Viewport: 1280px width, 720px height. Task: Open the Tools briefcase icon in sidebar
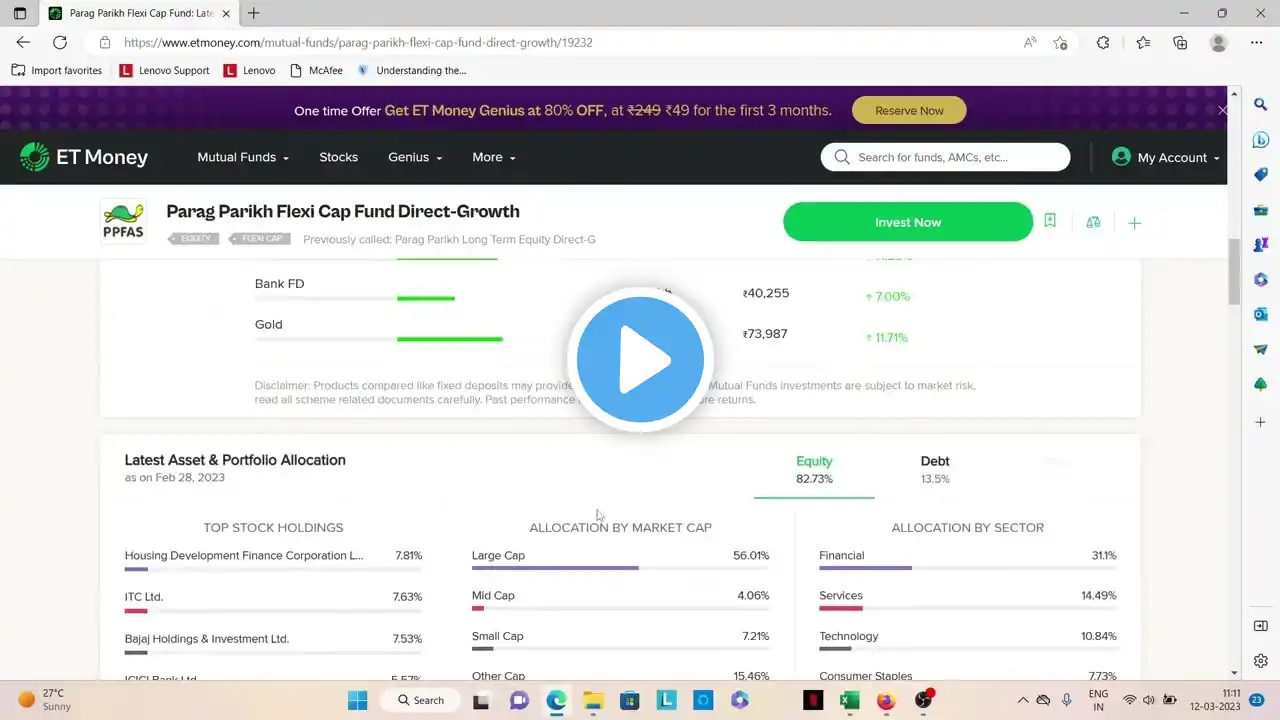pyautogui.click(x=1261, y=210)
